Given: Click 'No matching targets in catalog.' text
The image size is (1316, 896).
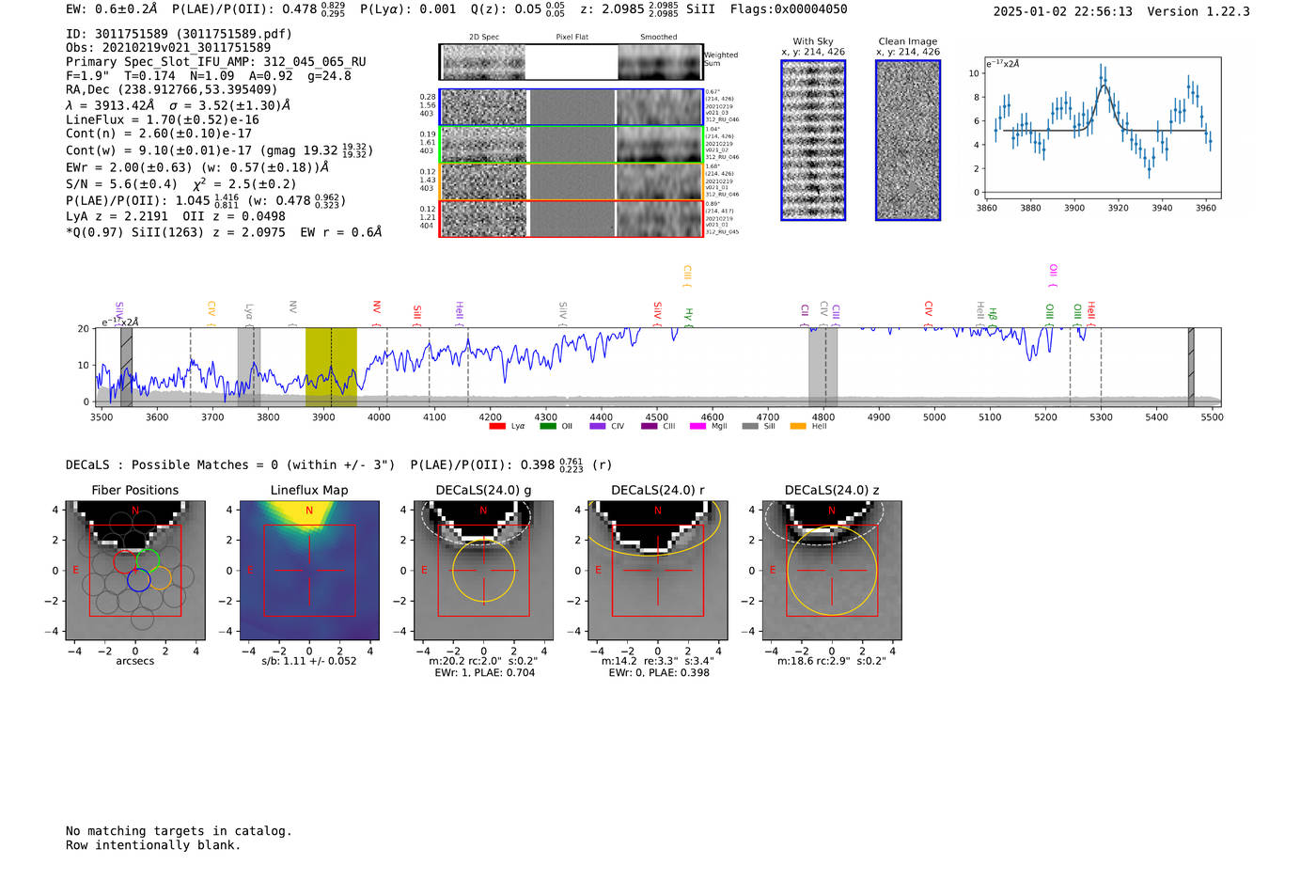Looking at the screenshot, I should click(x=179, y=831).
